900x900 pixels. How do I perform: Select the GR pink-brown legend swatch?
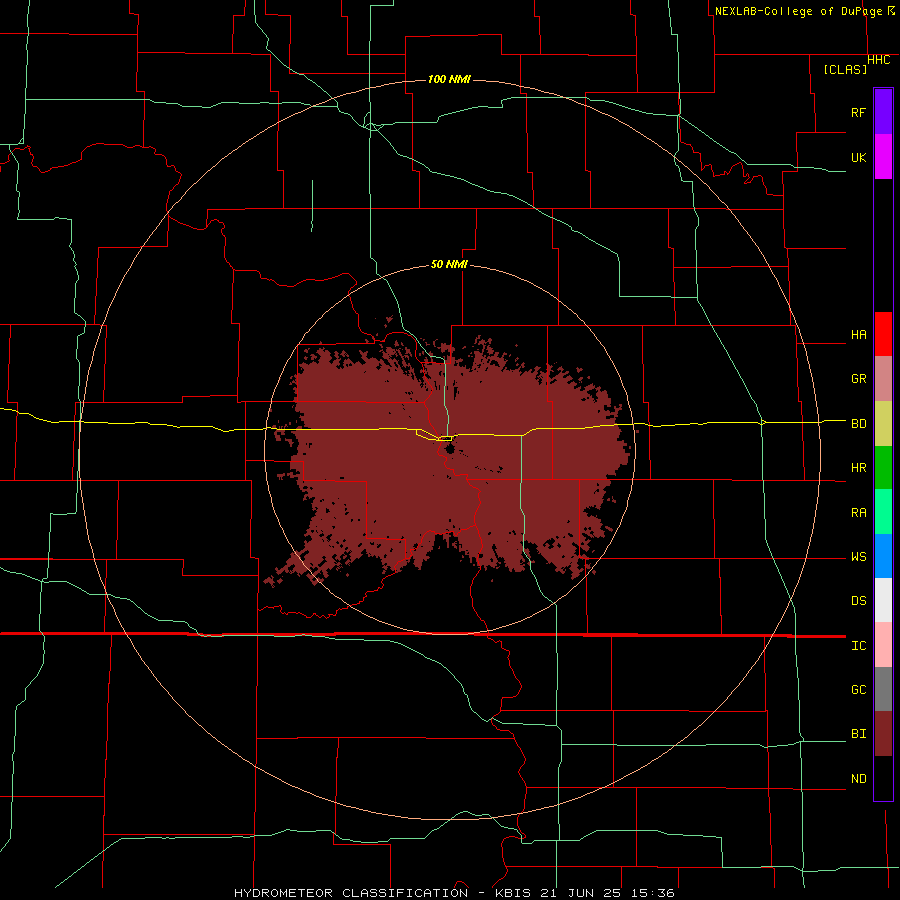883,379
